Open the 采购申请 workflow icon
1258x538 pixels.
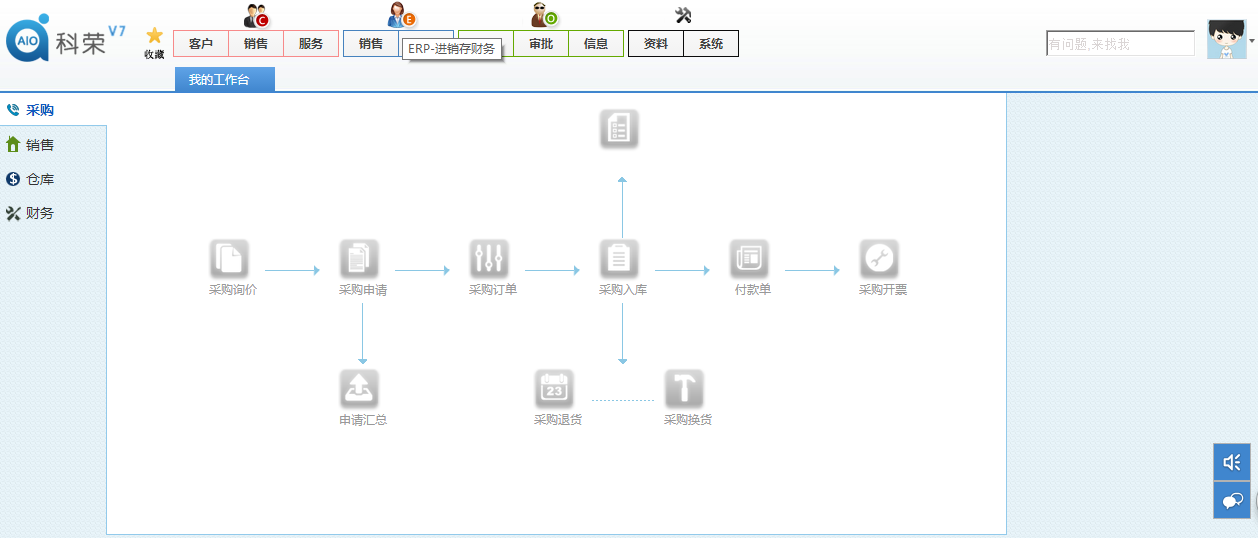click(x=359, y=259)
